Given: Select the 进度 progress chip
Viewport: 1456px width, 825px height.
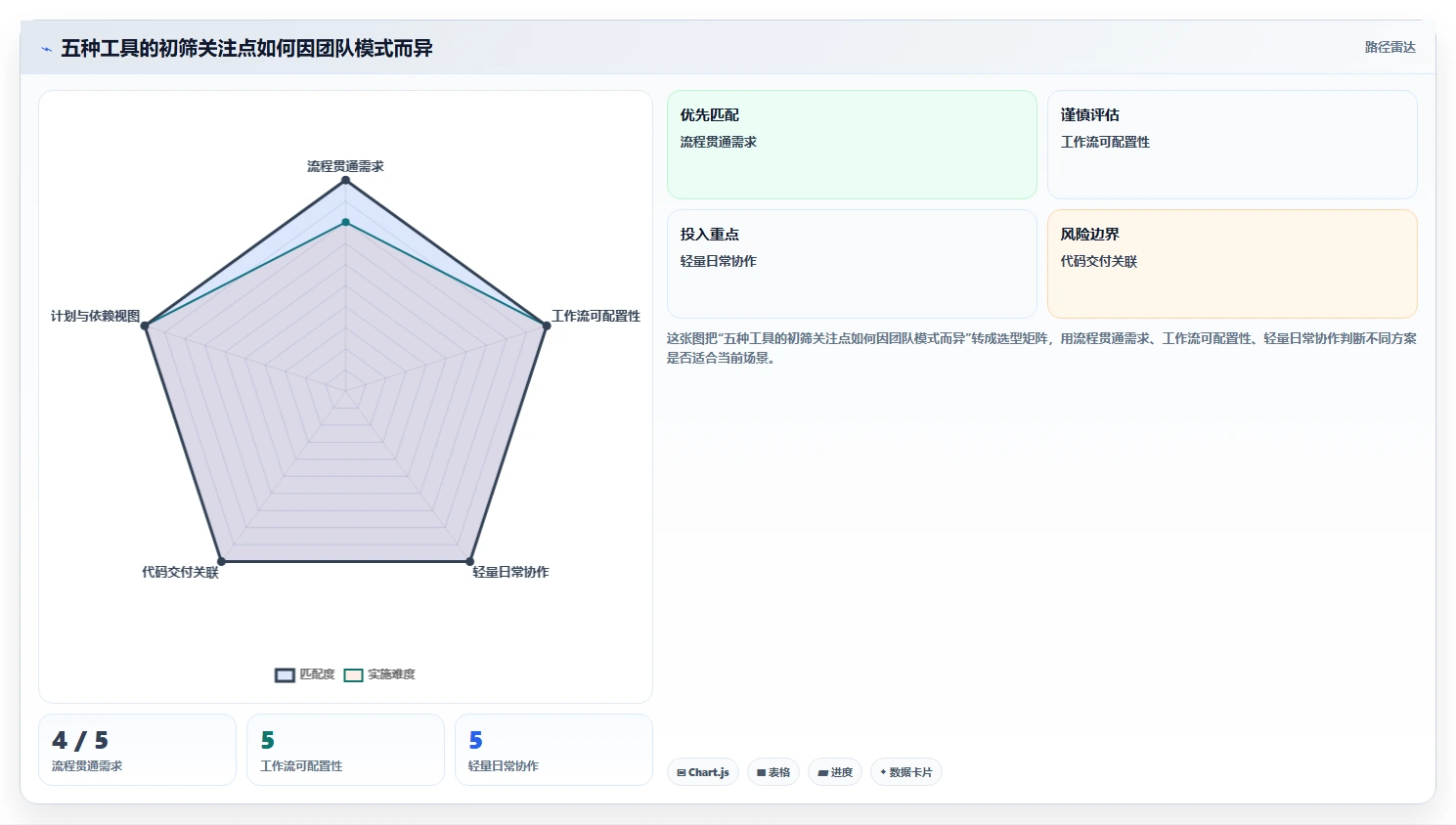Looking at the screenshot, I should 835,772.
